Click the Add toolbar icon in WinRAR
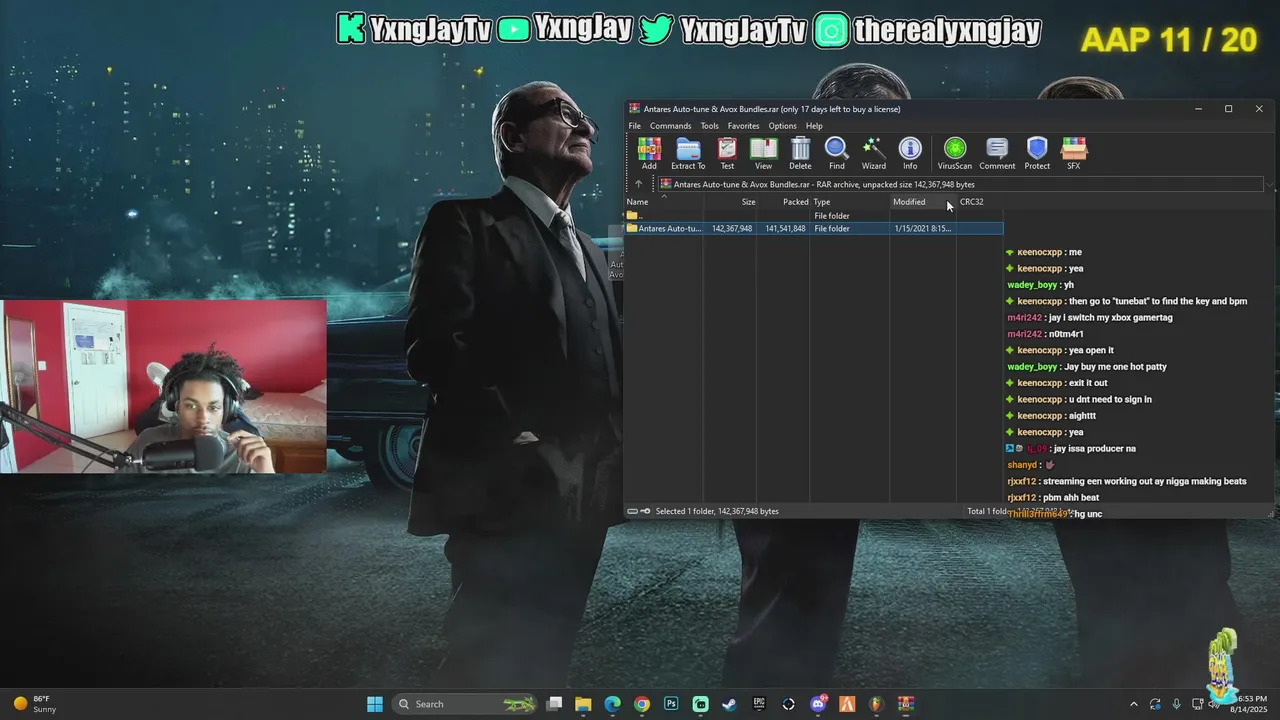Image resolution: width=1280 pixels, height=720 pixels. click(649, 153)
